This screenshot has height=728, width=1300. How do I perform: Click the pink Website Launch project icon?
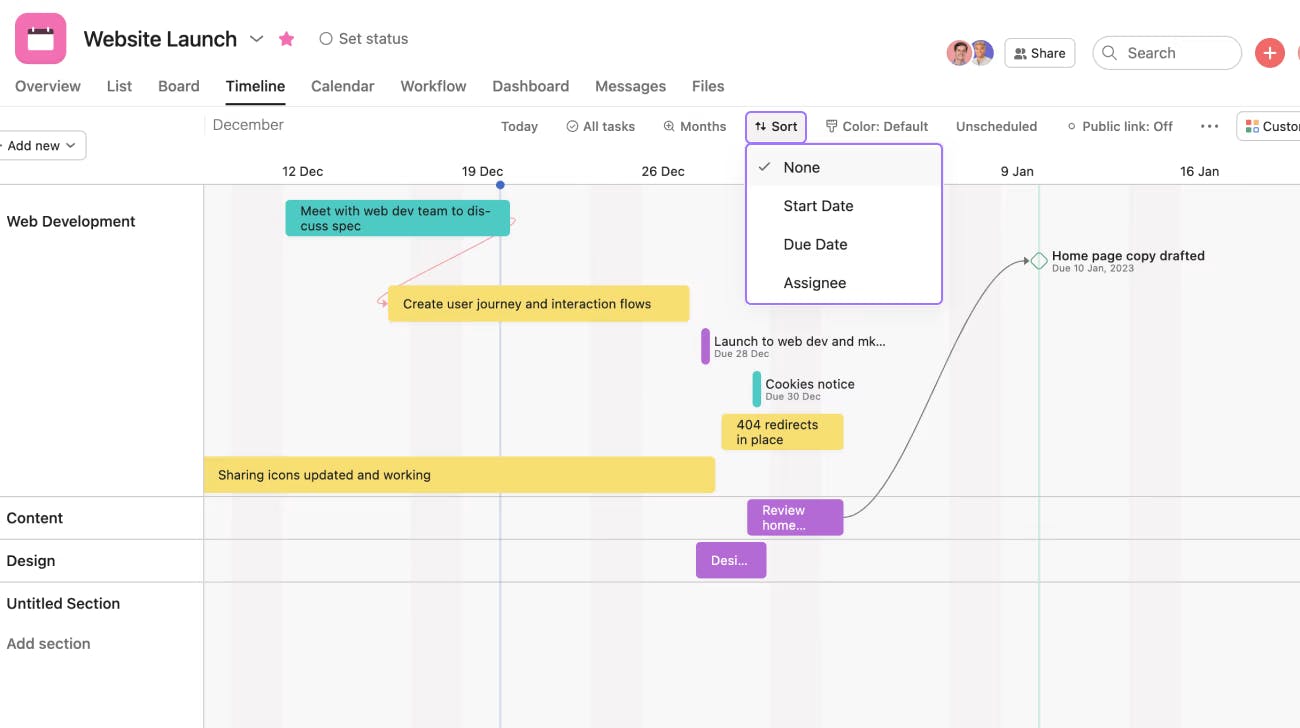[x=40, y=38]
